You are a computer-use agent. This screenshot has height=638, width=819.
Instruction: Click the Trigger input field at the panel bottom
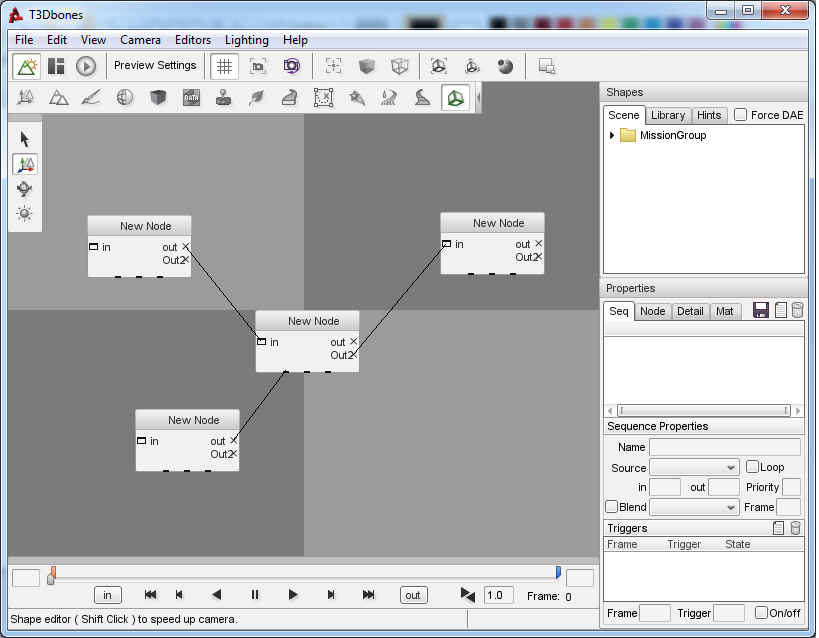tap(729, 613)
